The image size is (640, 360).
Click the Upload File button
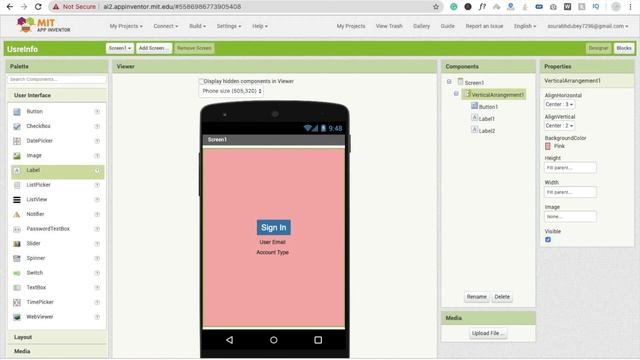click(x=488, y=333)
